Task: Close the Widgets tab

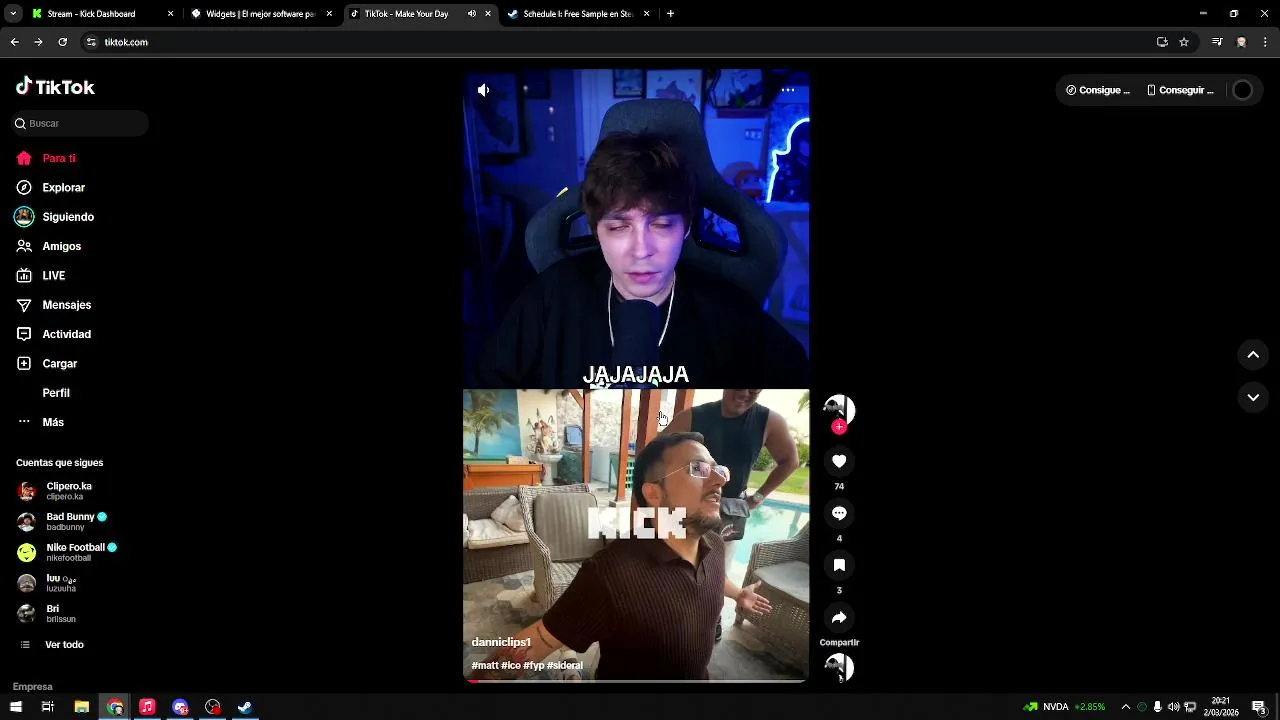Action: pyautogui.click(x=329, y=14)
